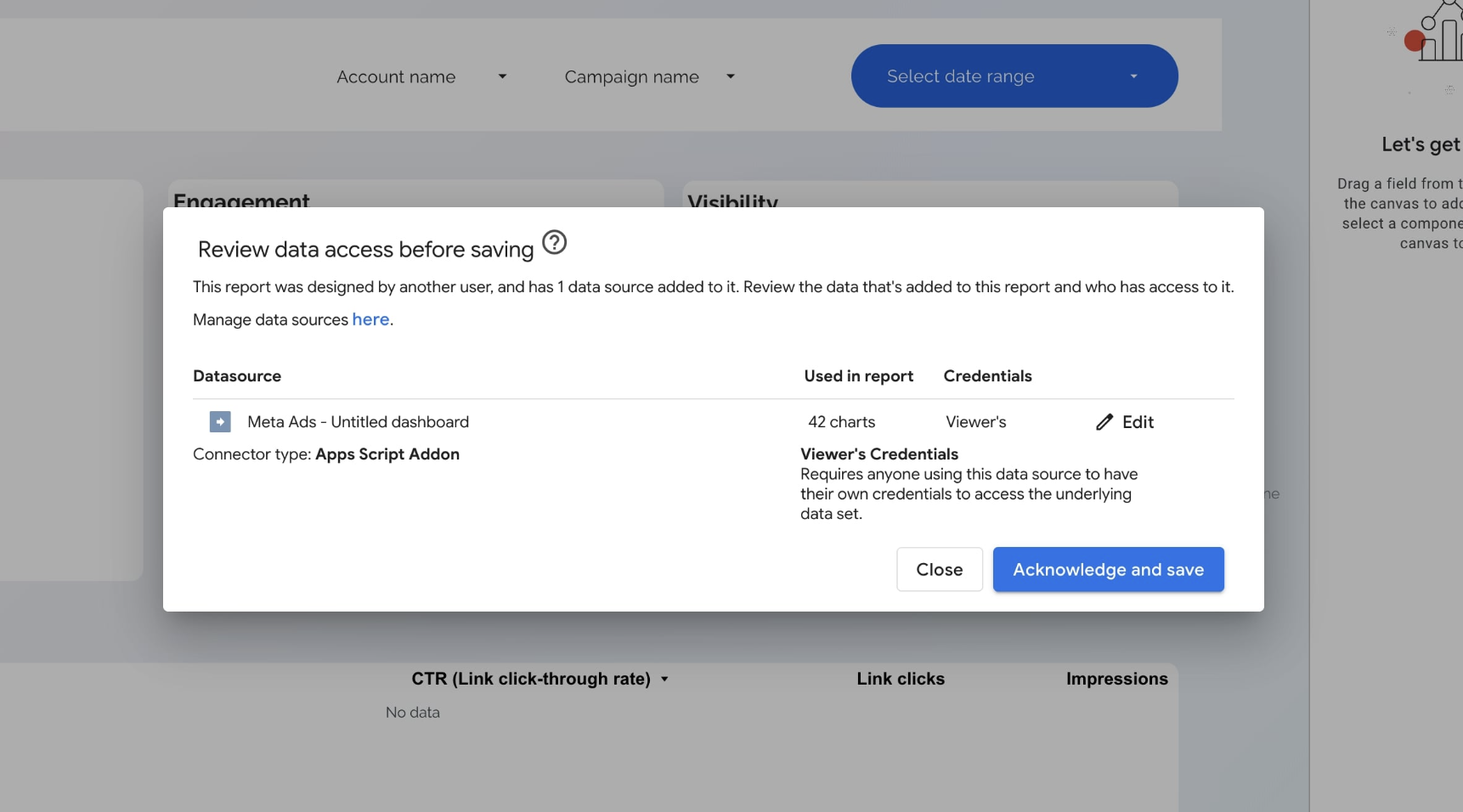Click the No data table message
The image size is (1463, 812).
point(413,713)
